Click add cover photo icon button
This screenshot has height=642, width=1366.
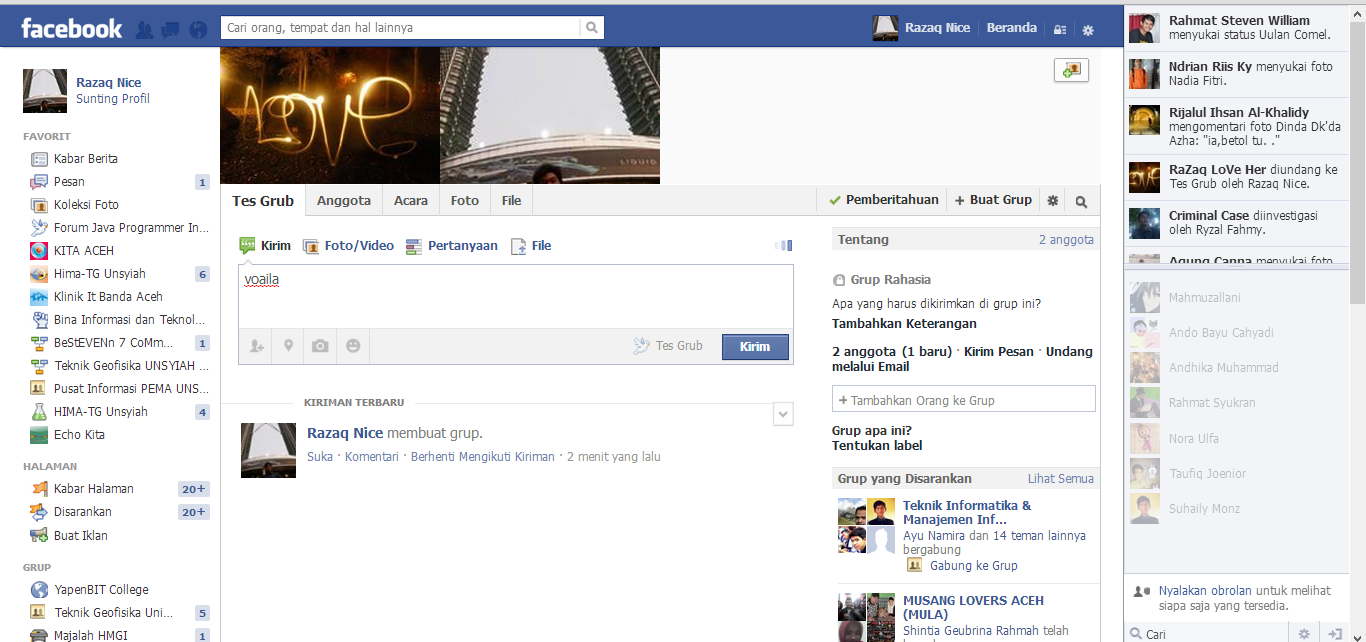point(1071,70)
